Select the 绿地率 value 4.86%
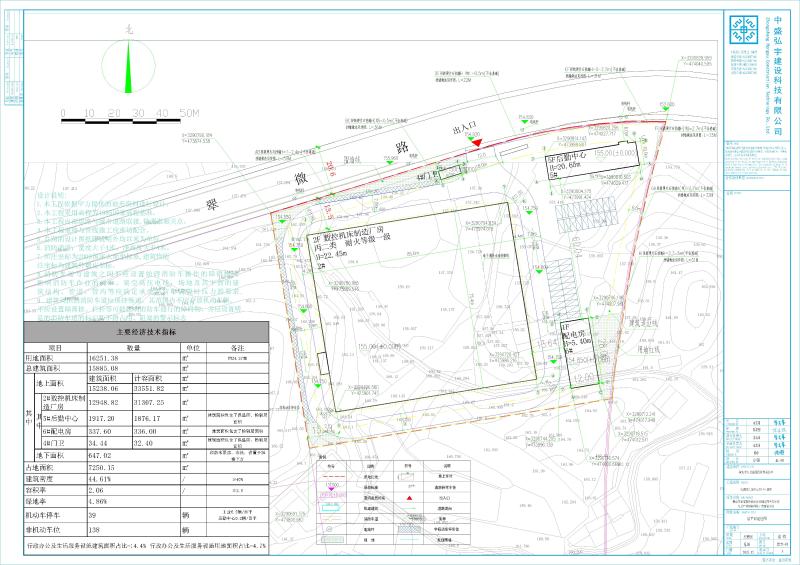 click(x=100, y=502)
